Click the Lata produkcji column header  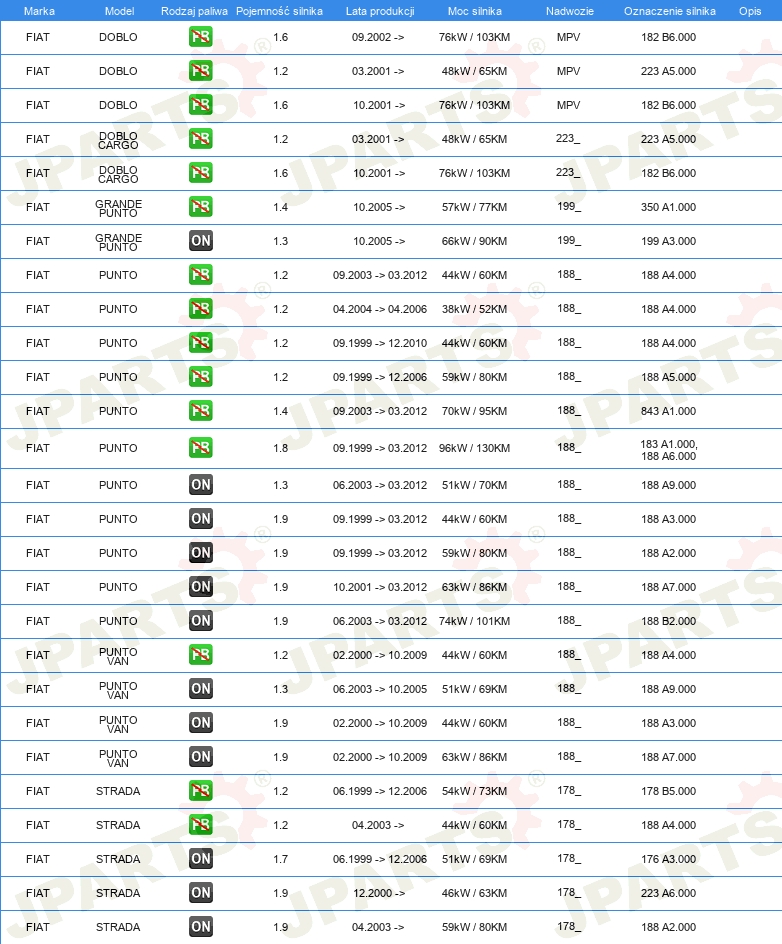[x=380, y=11]
